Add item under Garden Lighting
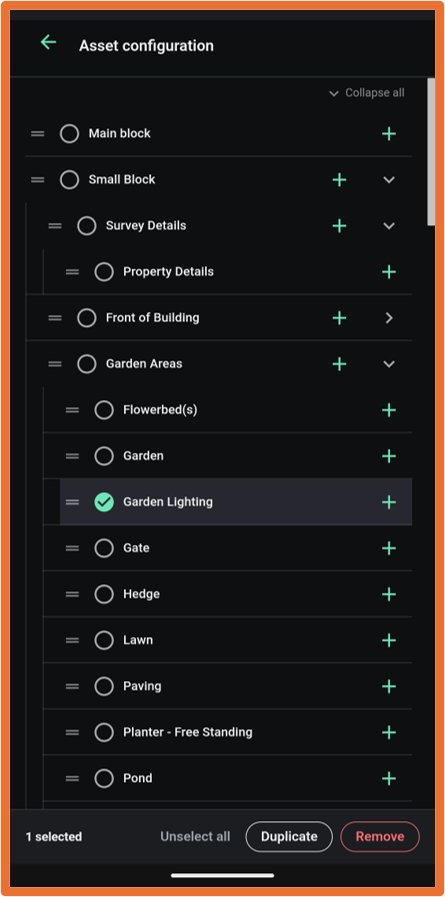Image resolution: width=445 pixels, height=897 pixels. 389,502
